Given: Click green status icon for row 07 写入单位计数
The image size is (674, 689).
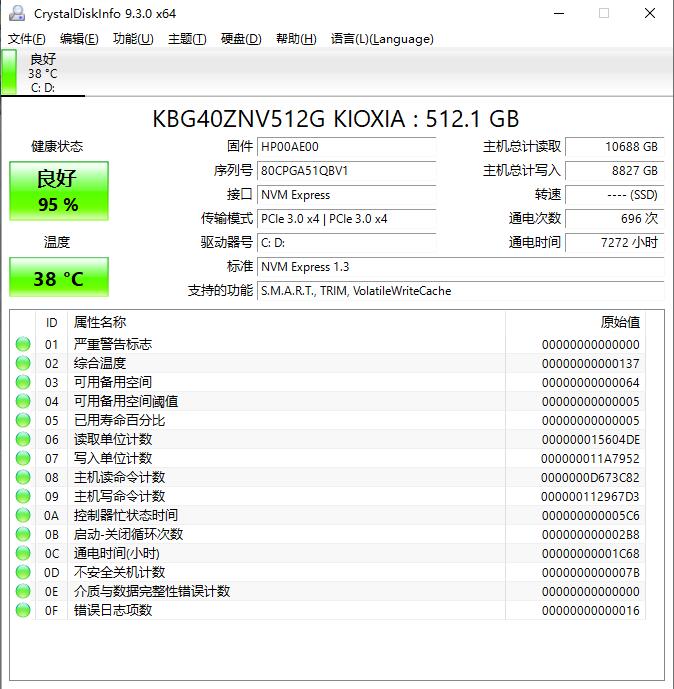Looking at the screenshot, I should point(23,458).
